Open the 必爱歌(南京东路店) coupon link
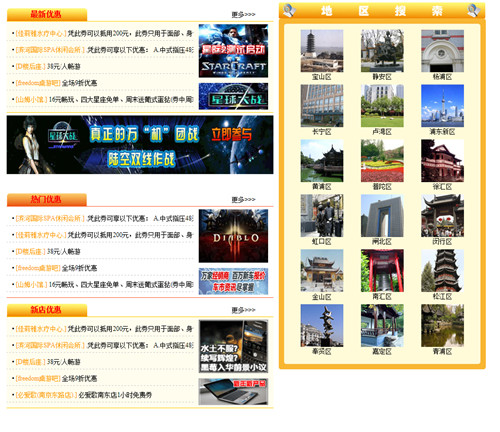This screenshot has width=500, height=432. click(47, 395)
